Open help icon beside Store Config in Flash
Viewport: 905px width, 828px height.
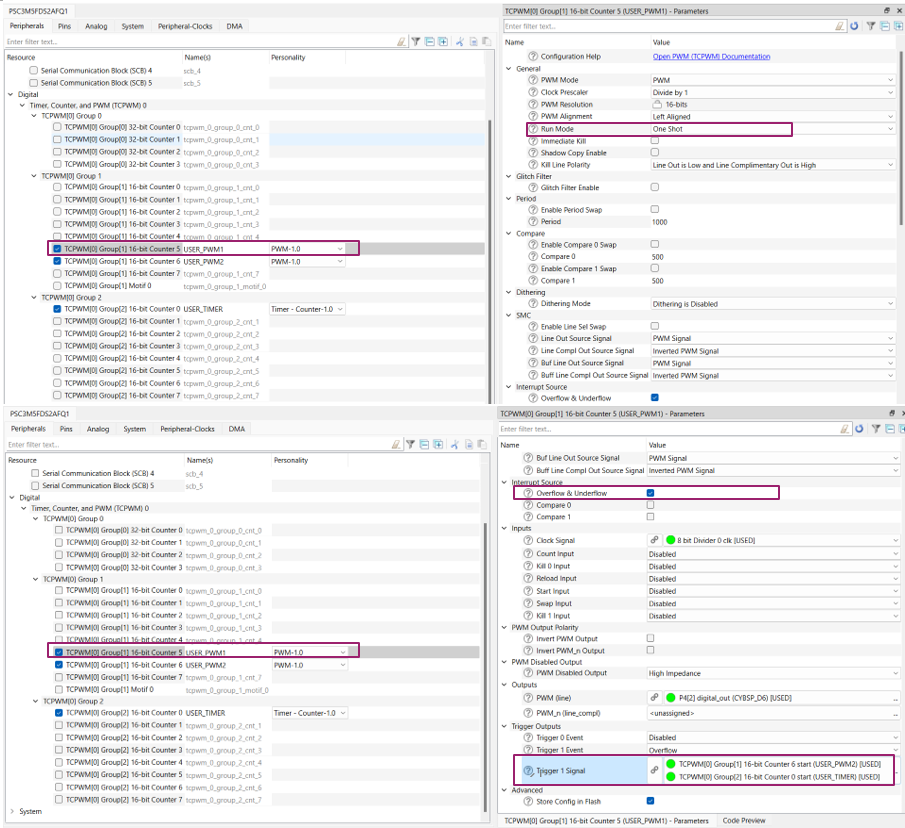coord(528,801)
